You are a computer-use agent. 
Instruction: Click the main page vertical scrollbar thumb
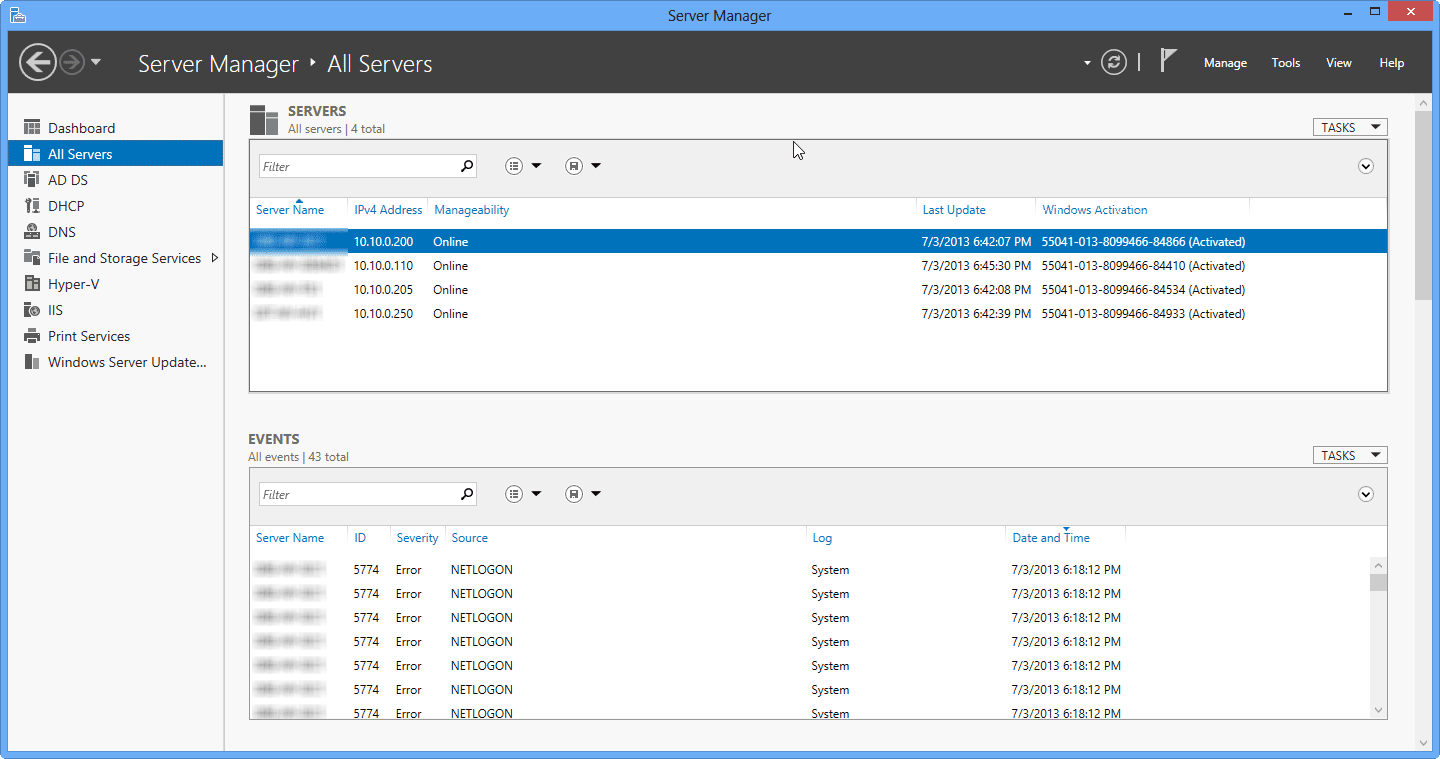(x=1424, y=205)
